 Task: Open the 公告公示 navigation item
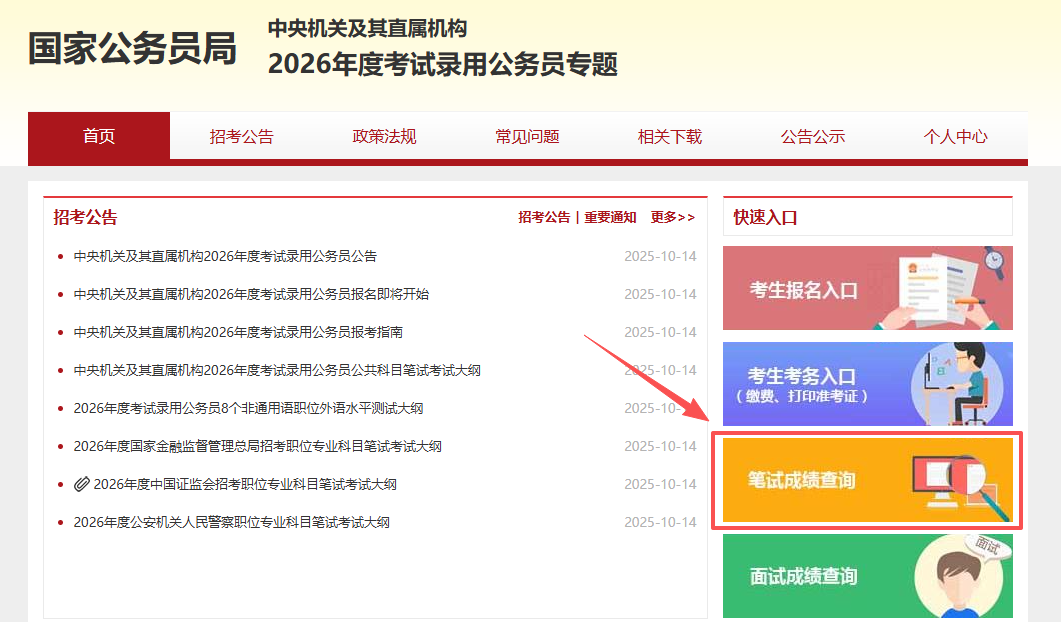[813, 136]
